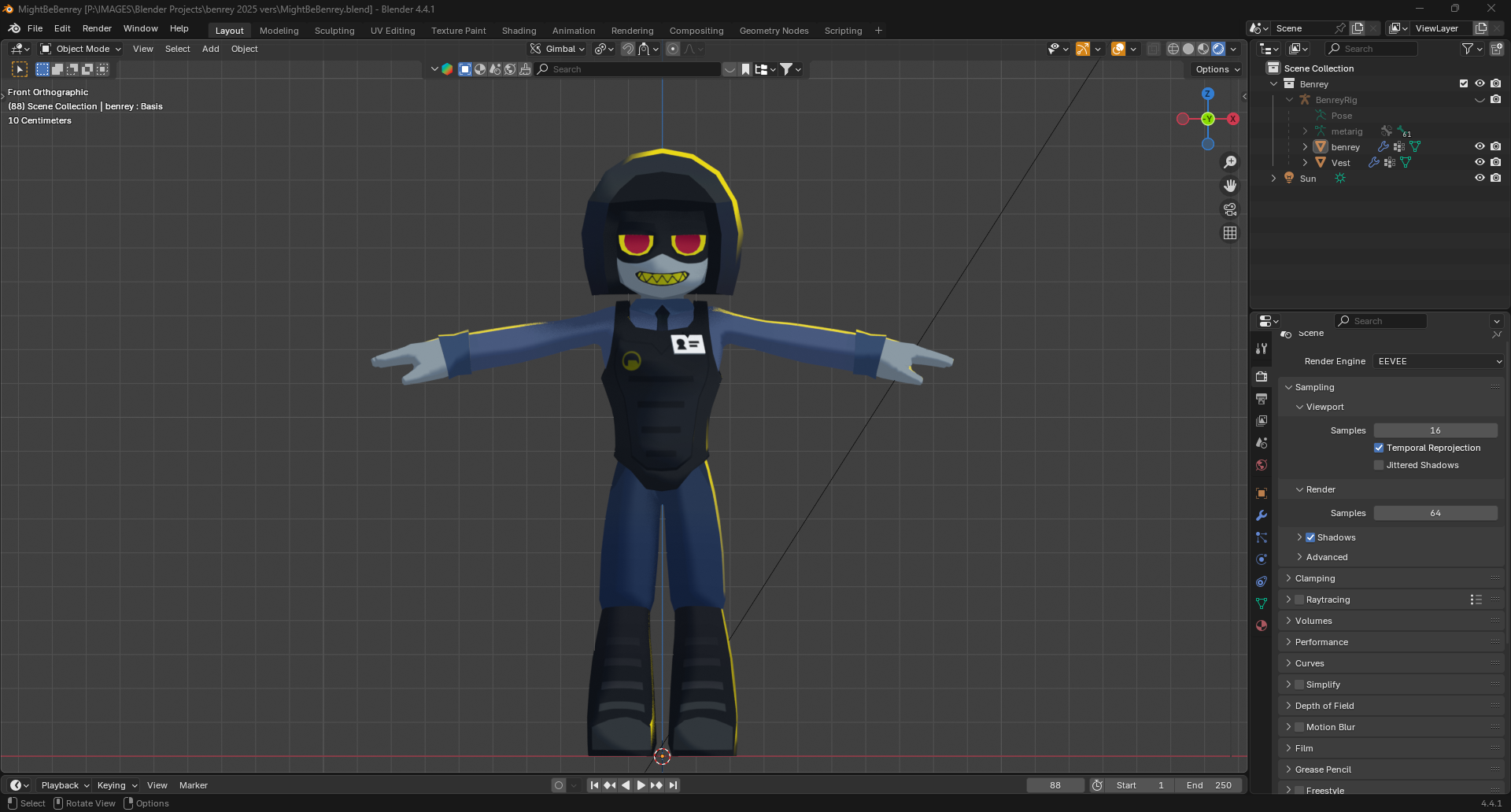Toggle viewport gizmos display
The width and height of the screenshot is (1511, 812).
1083,49
